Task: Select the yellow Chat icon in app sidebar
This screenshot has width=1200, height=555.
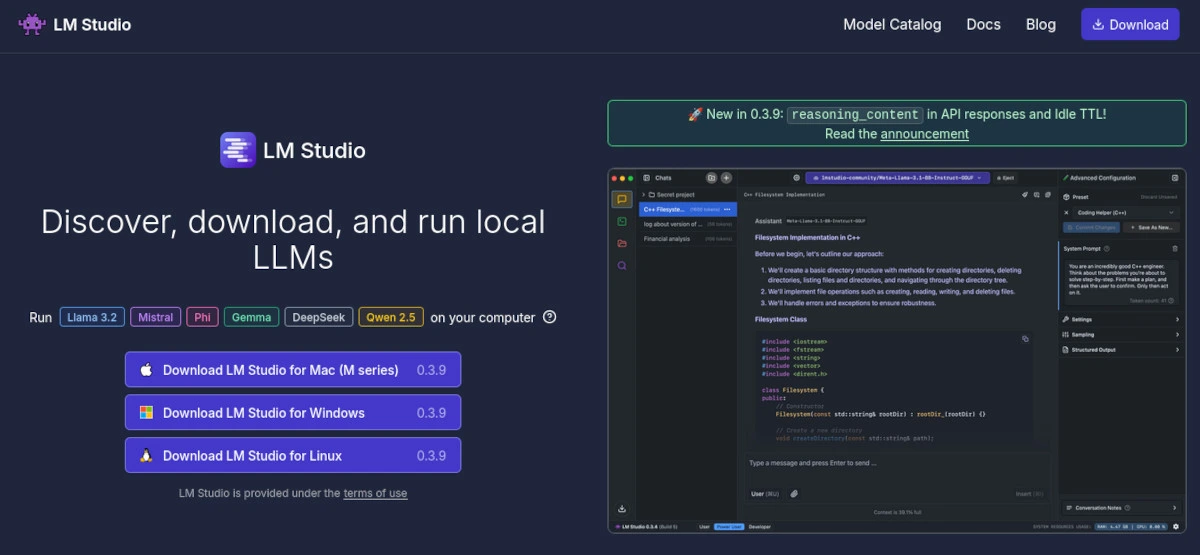Action: pos(622,199)
